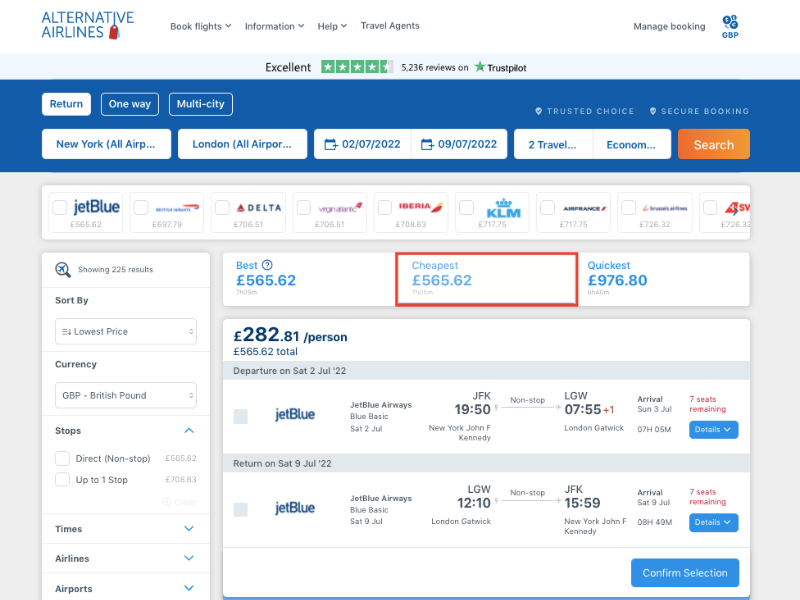
Task: Open the Information dropdown menu
Action: click(274, 26)
